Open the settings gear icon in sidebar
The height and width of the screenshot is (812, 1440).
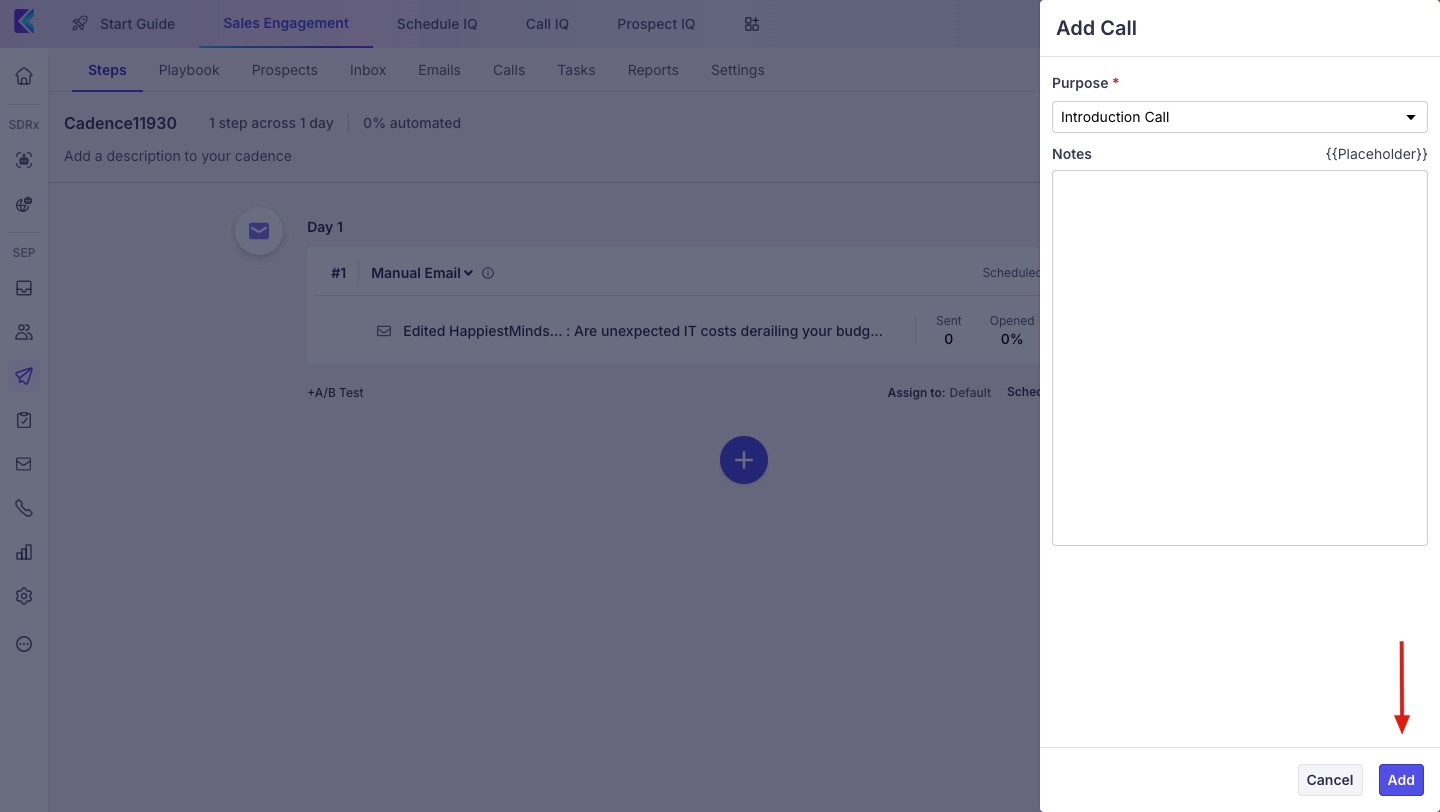24,596
